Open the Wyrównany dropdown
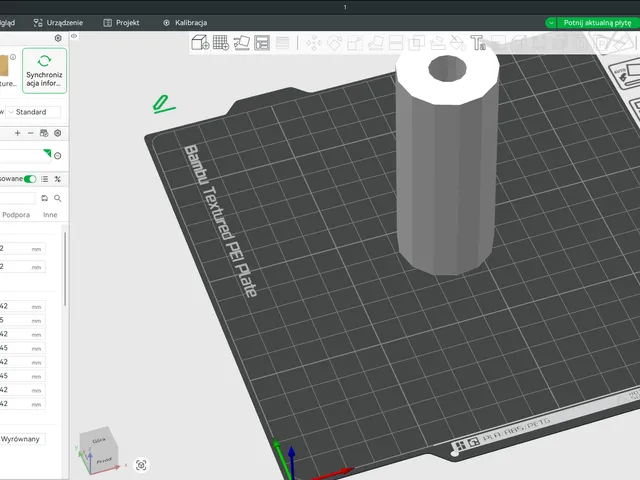The image size is (640, 480). pyautogui.click(x=22, y=439)
